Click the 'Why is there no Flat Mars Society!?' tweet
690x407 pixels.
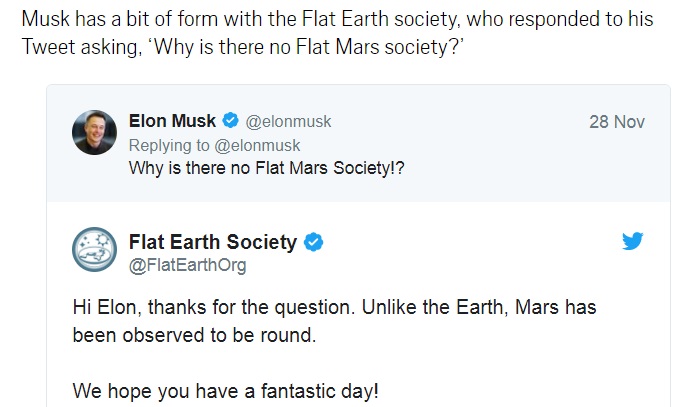pos(266,168)
